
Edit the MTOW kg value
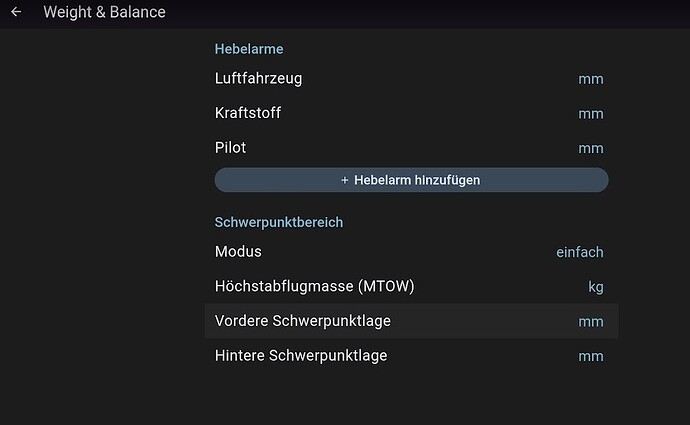pyautogui.click(x=595, y=288)
